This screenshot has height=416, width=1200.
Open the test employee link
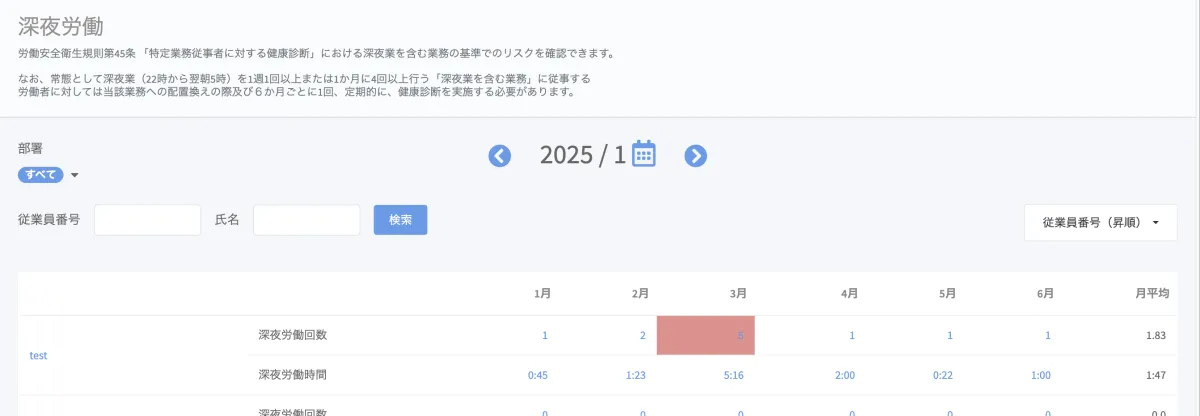39,355
